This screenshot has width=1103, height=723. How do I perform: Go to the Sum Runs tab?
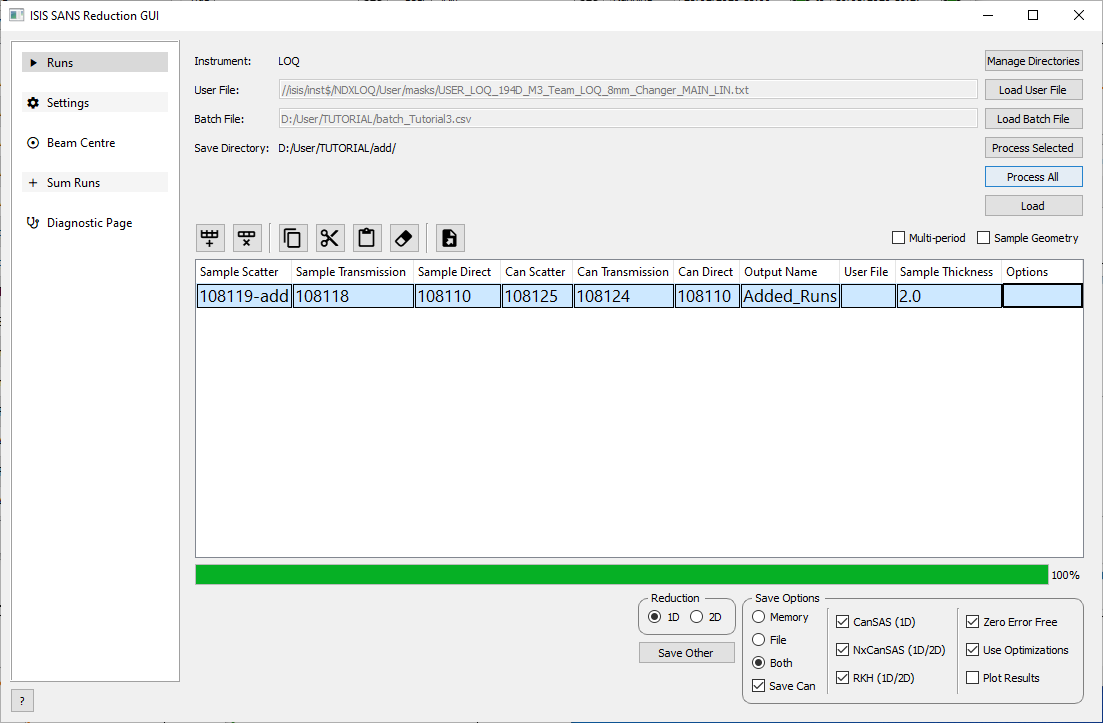pos(95,183)
